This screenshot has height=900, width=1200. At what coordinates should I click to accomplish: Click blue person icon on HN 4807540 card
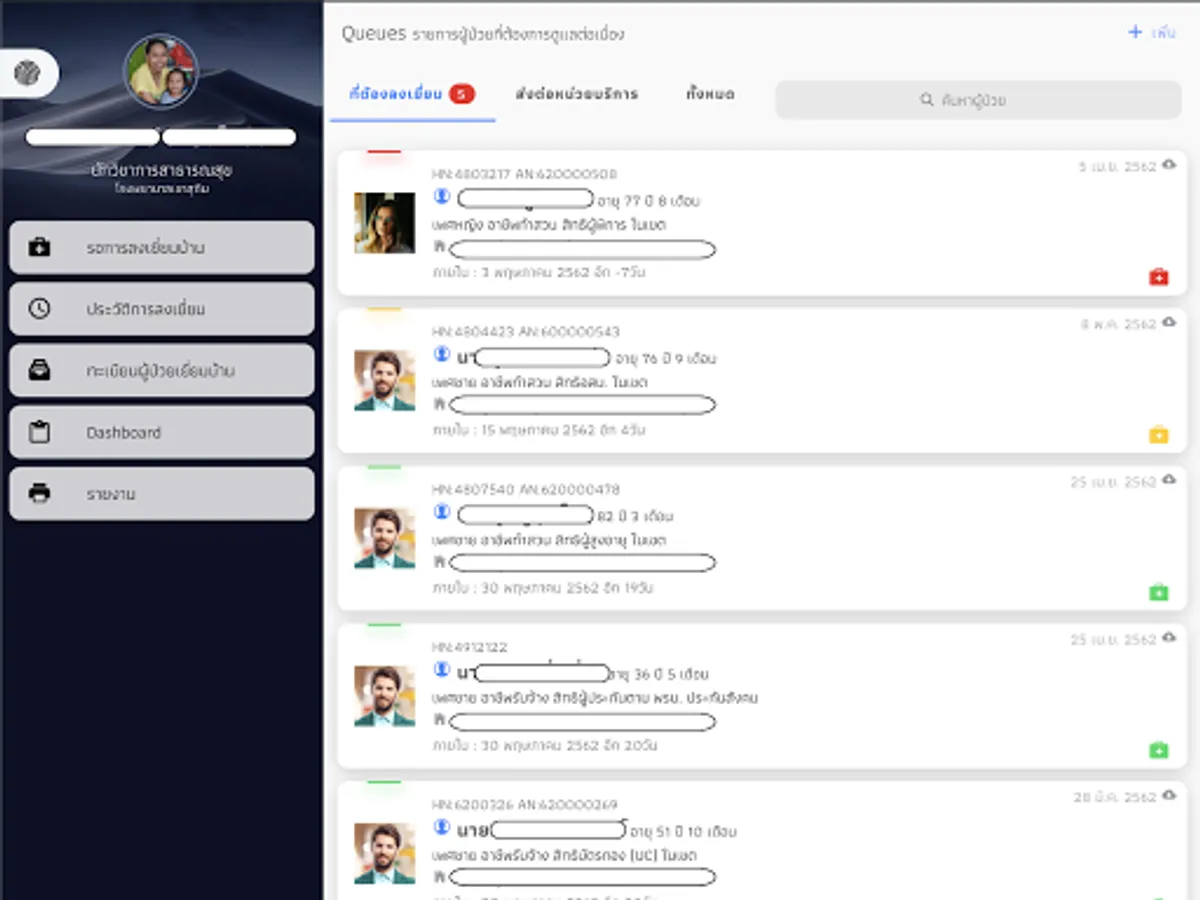442,512
